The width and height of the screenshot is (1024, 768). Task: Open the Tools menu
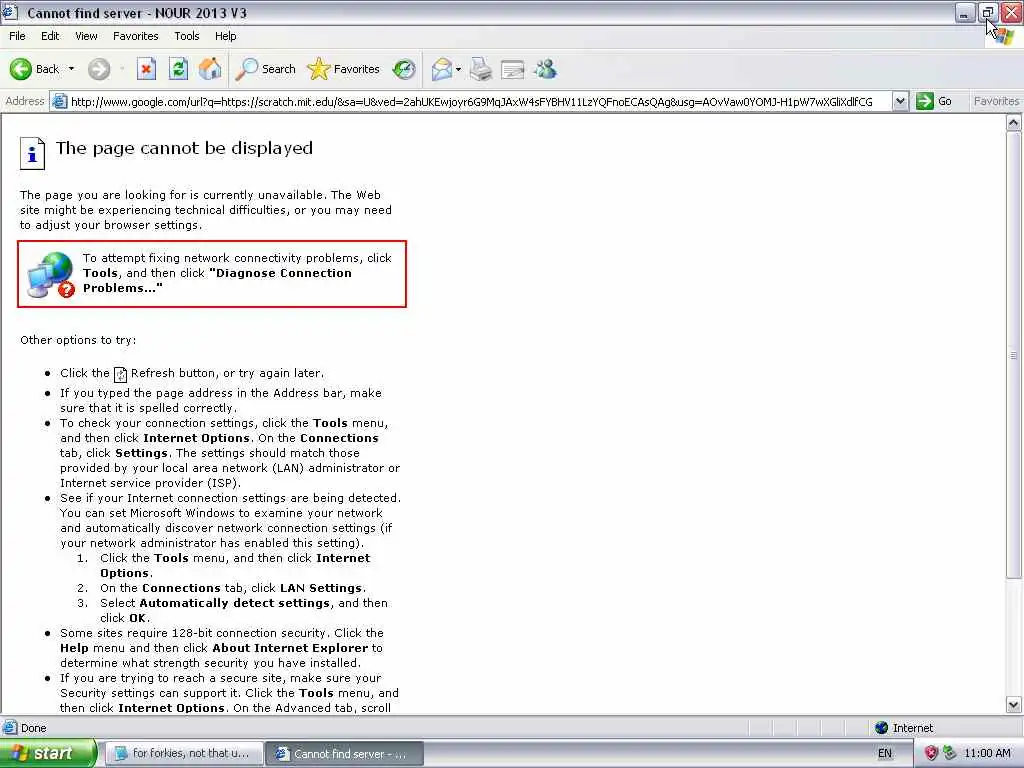[x=187, y=36]
